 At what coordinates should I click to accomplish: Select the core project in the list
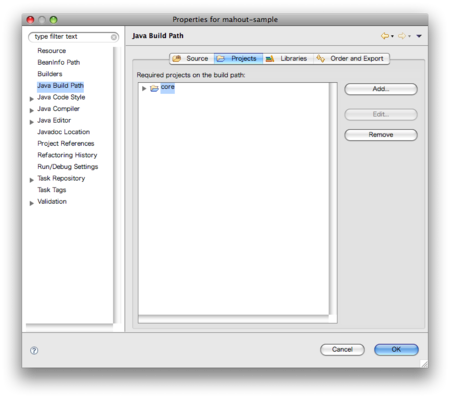click(168, 87)
